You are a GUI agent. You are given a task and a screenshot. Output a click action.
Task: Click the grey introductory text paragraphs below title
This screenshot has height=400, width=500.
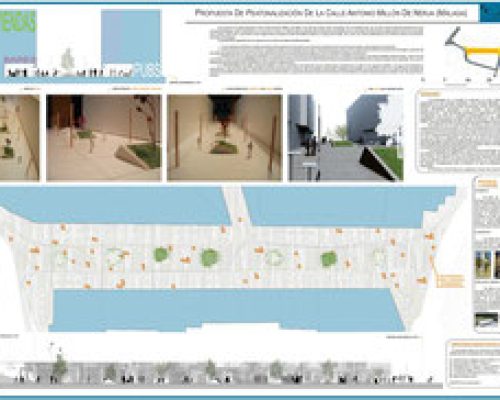(x=316, y=52)
